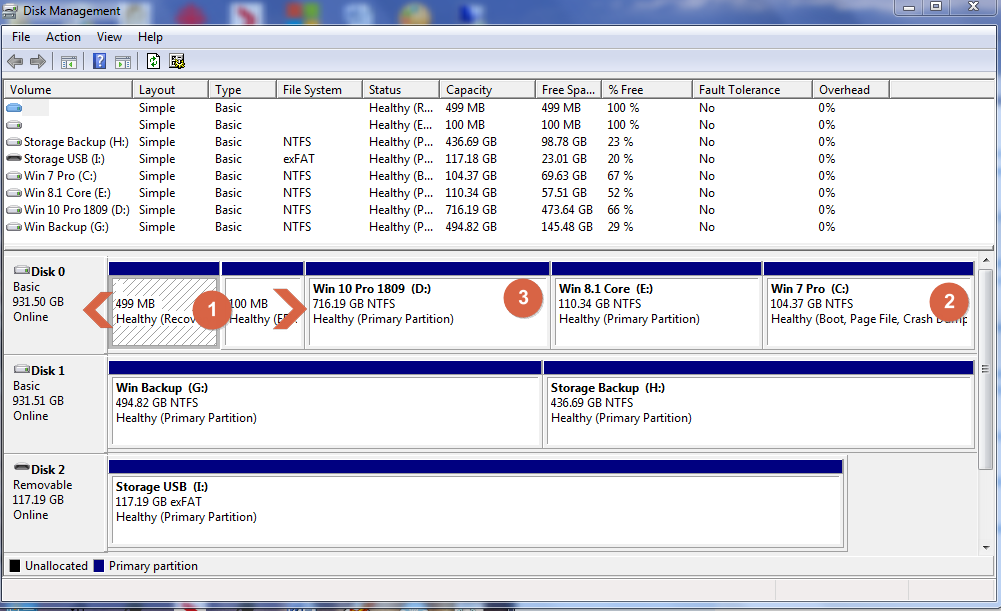
Task: Select Win 7 Pro (C:) in volume list
Action: click(61, 176)
